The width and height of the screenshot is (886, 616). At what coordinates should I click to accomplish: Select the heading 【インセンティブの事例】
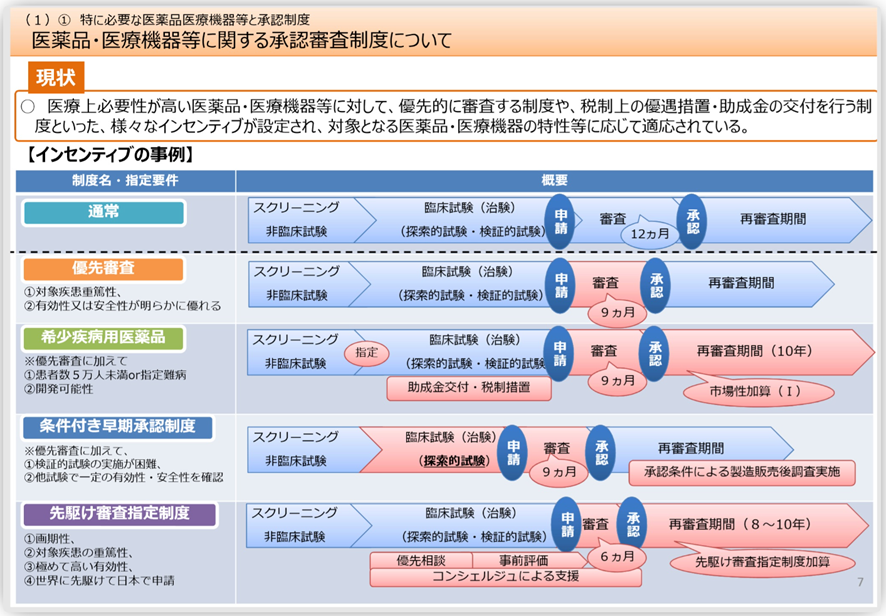(111, 154)
